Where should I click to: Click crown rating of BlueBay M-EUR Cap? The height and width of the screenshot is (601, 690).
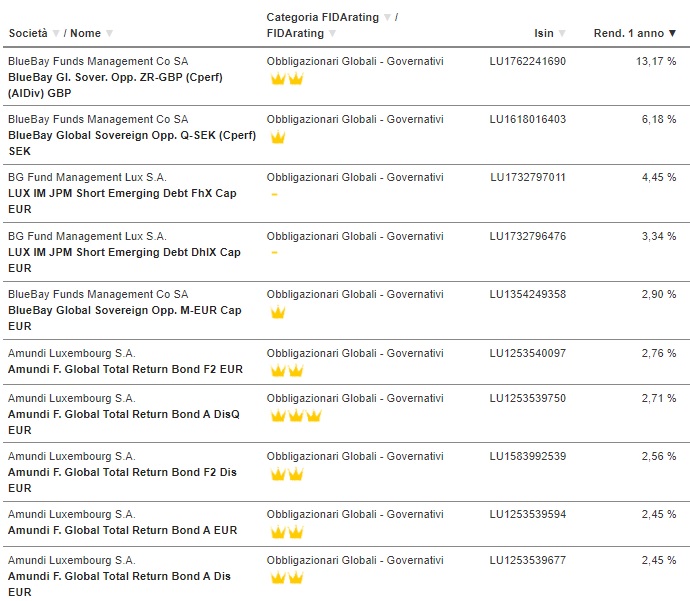(278, 312)
